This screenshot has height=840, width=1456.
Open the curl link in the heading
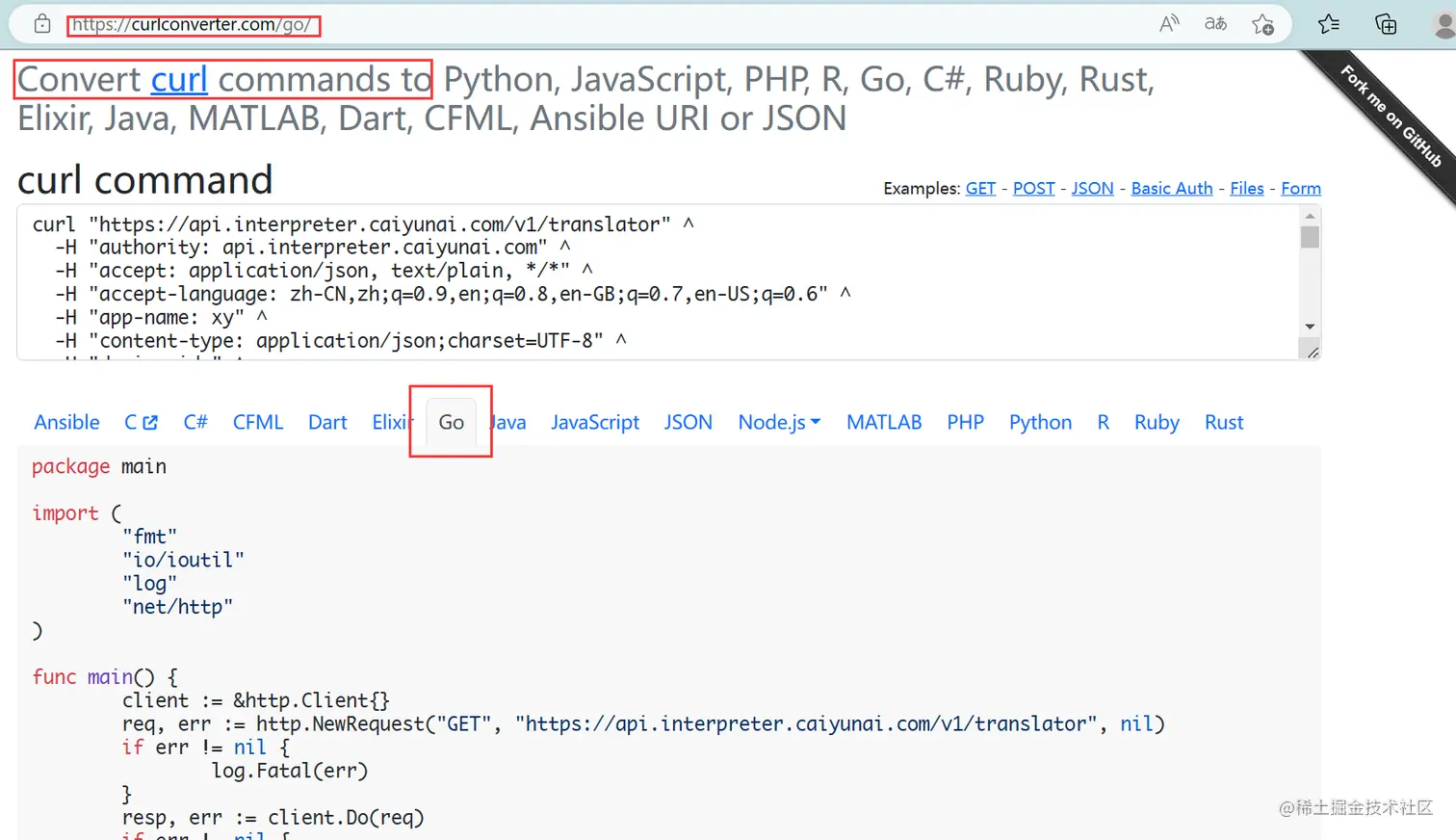pyautogui.click(x=179, y=80)
